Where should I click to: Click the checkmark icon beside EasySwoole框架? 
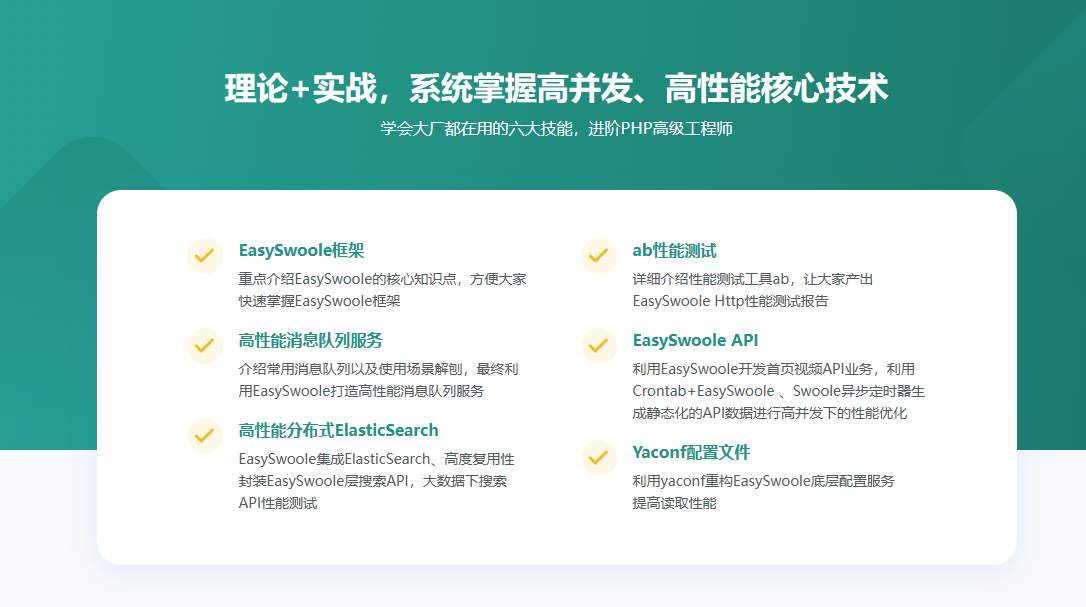204,256
